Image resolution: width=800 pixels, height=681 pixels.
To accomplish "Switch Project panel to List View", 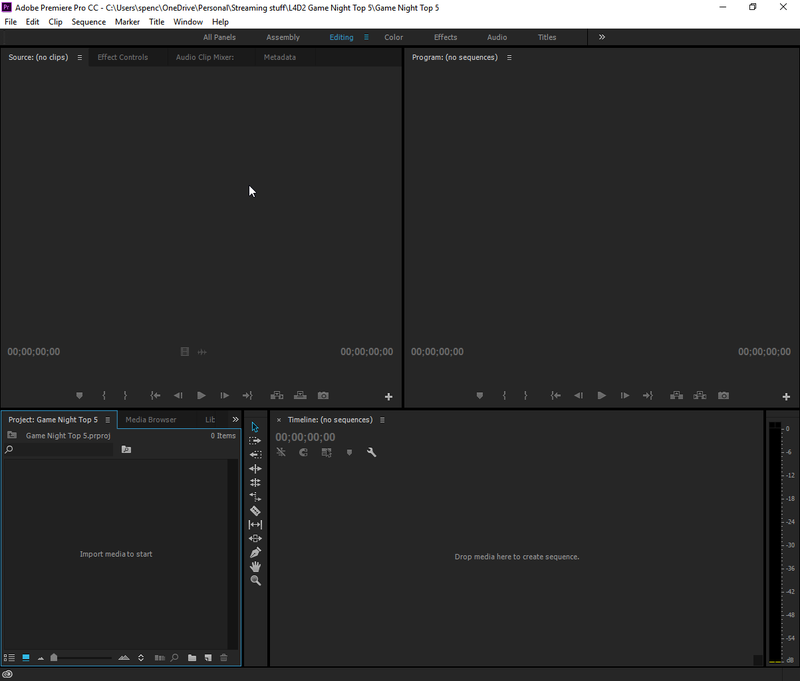I will tap(9, 658).
